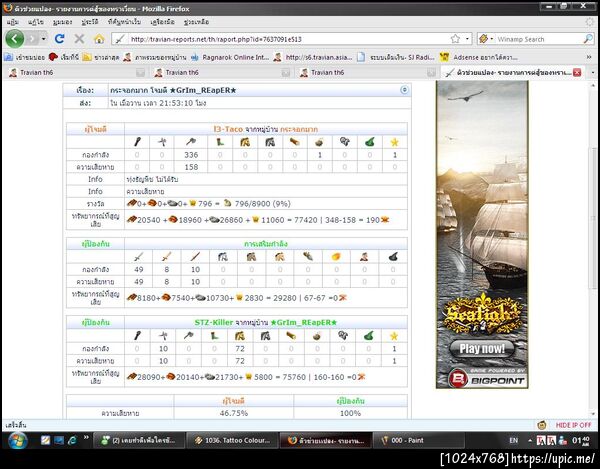Open the Adsense bookmark on toolbar
The height and width of the screenshot is (469, 600).
pyautogui.click(x=479, y=57)
